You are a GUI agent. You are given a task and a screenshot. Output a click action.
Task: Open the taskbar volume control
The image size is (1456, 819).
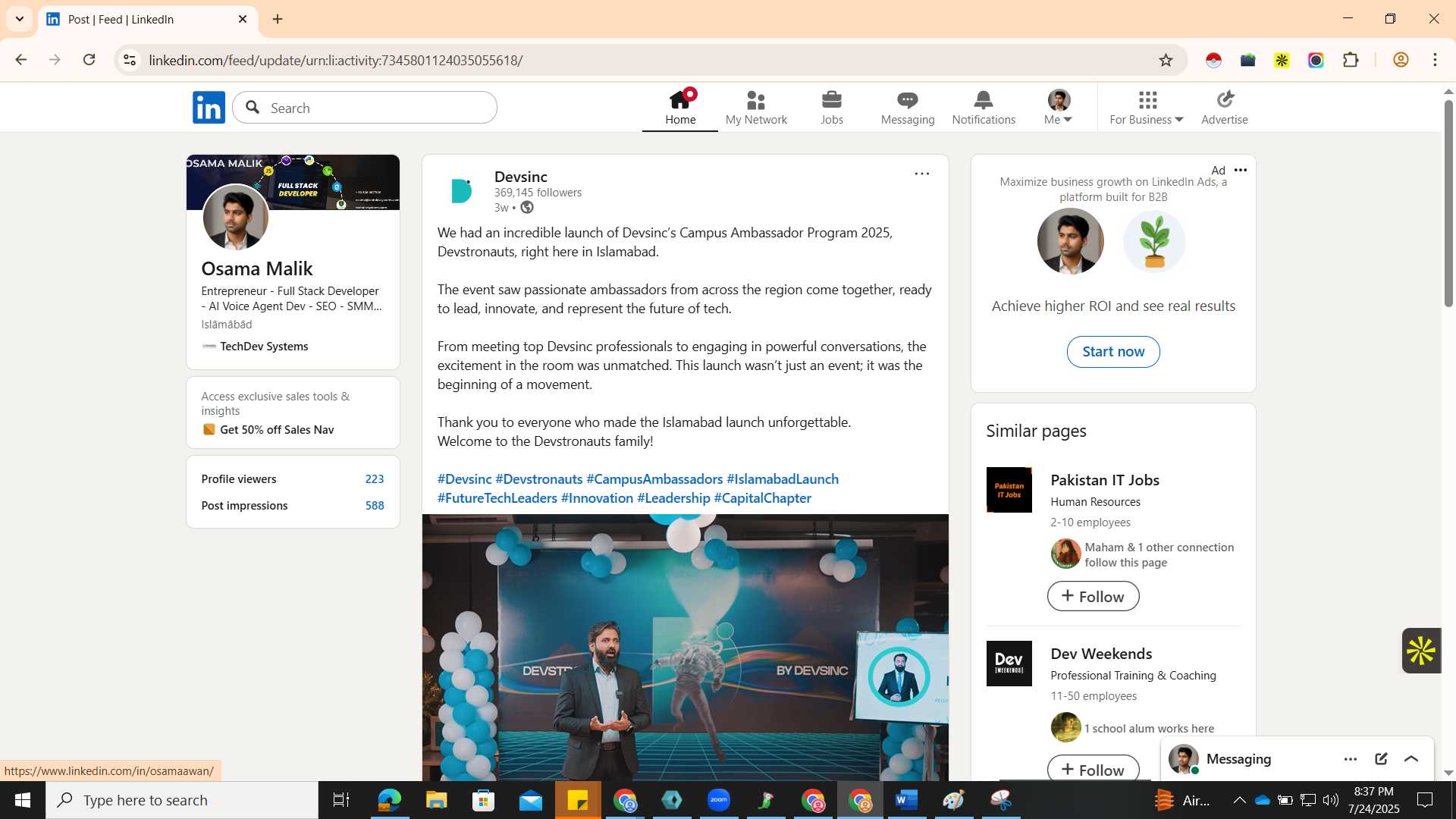click(x=1331, y=800)
